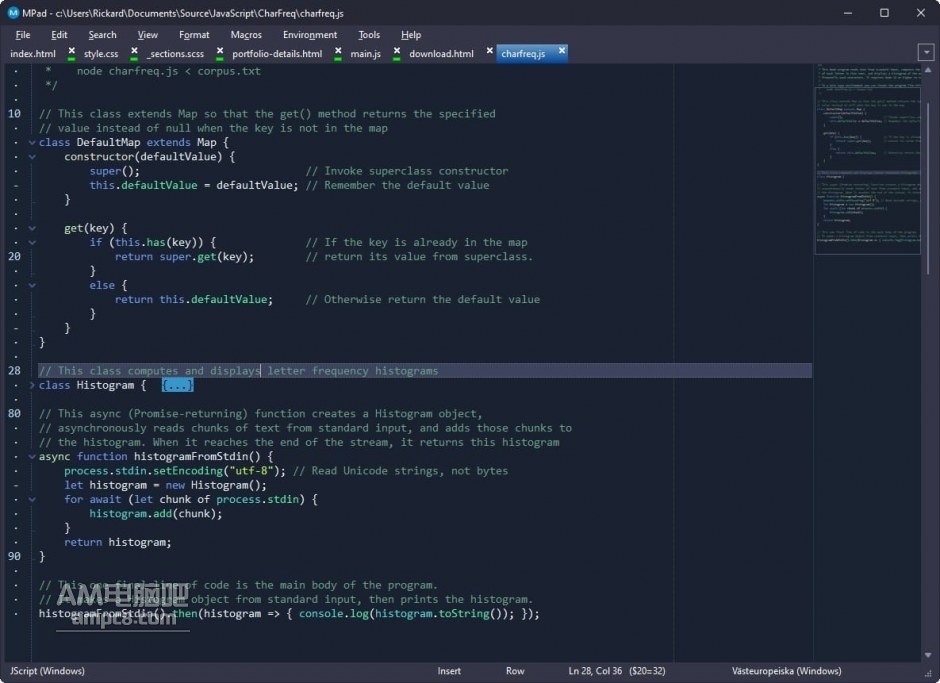Close the main.js tab
This screenshot has height=683, width=940.
(x=396, y=52)
